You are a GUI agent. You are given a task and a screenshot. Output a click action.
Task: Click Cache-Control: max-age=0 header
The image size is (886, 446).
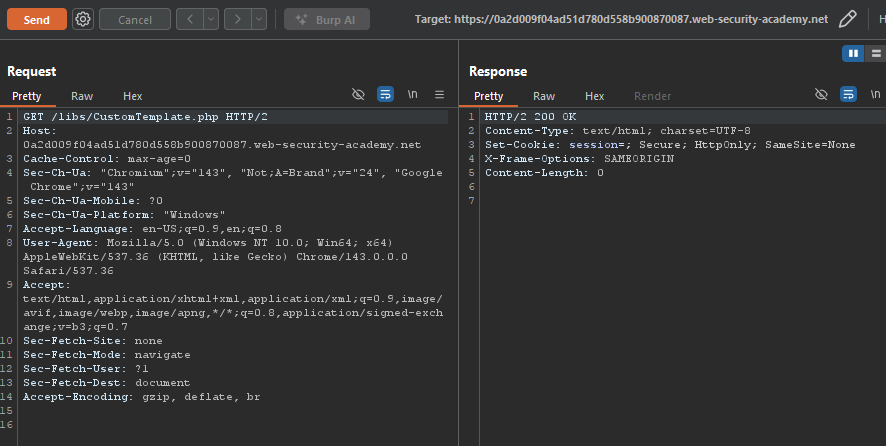[x=107, y=158]
